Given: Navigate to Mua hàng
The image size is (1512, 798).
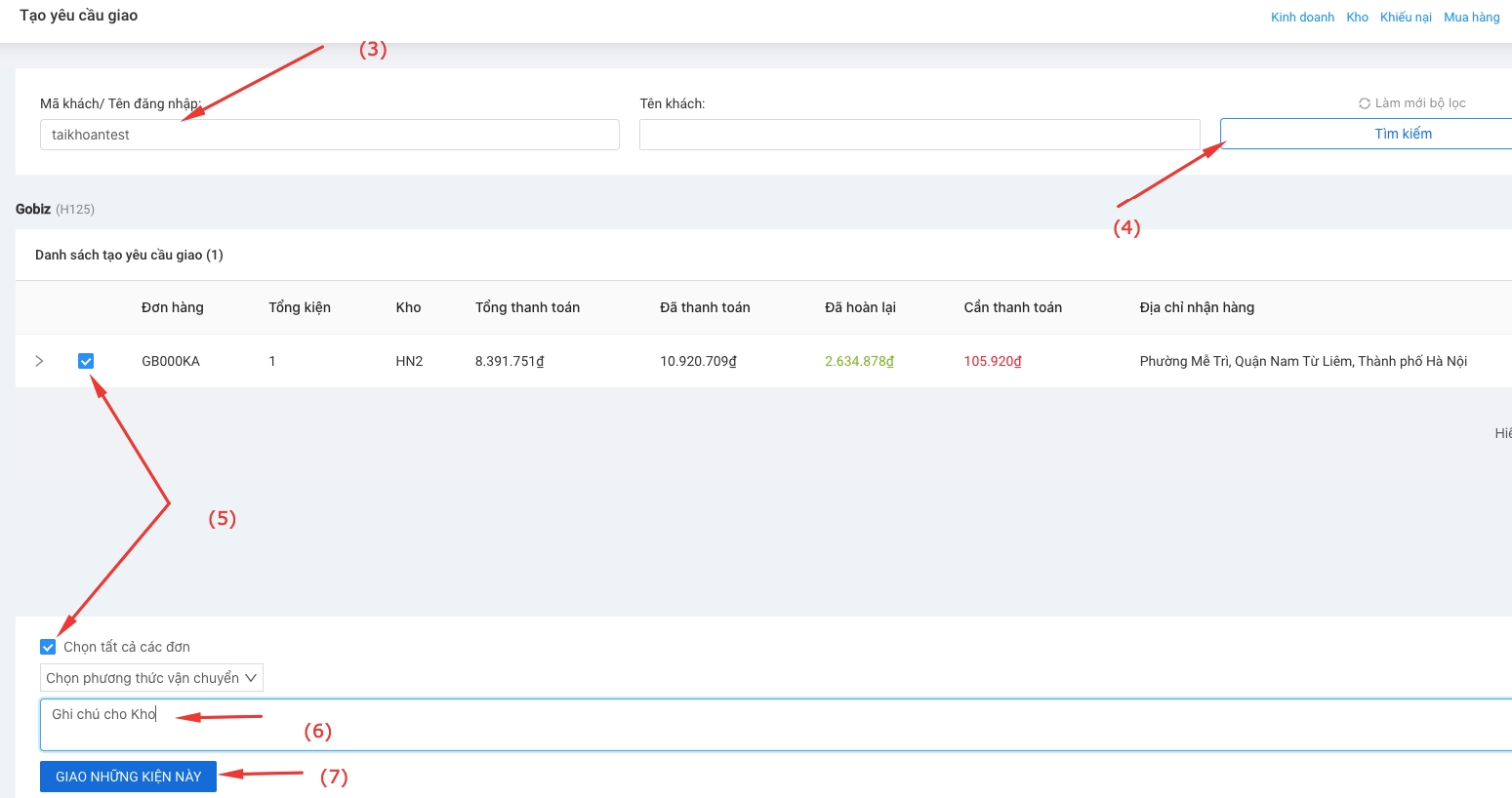Looking at the screenshot, I should [x=1471, y=17].
